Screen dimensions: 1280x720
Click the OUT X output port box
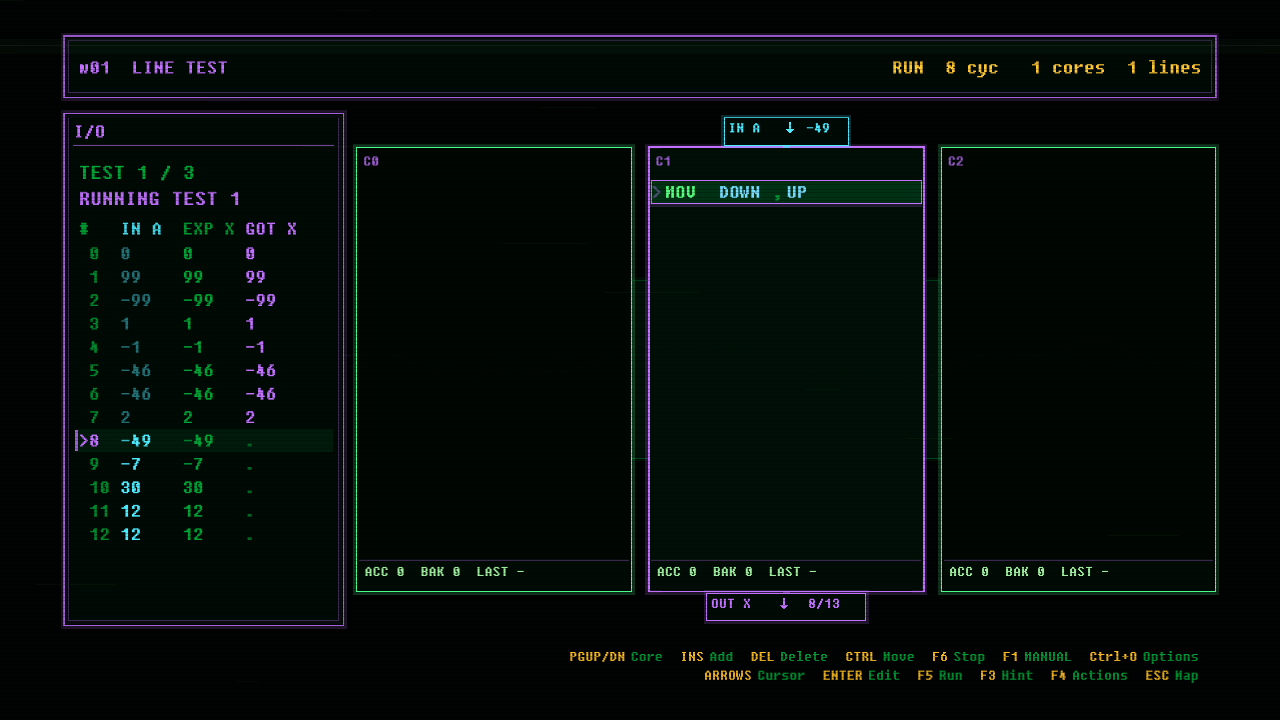(786, 606)
